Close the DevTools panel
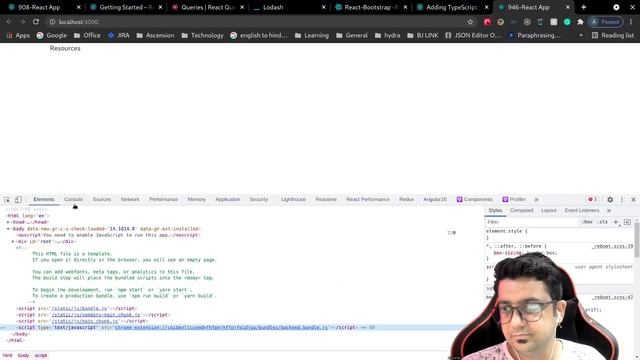640x360 pixels. [x=633, y=200]
